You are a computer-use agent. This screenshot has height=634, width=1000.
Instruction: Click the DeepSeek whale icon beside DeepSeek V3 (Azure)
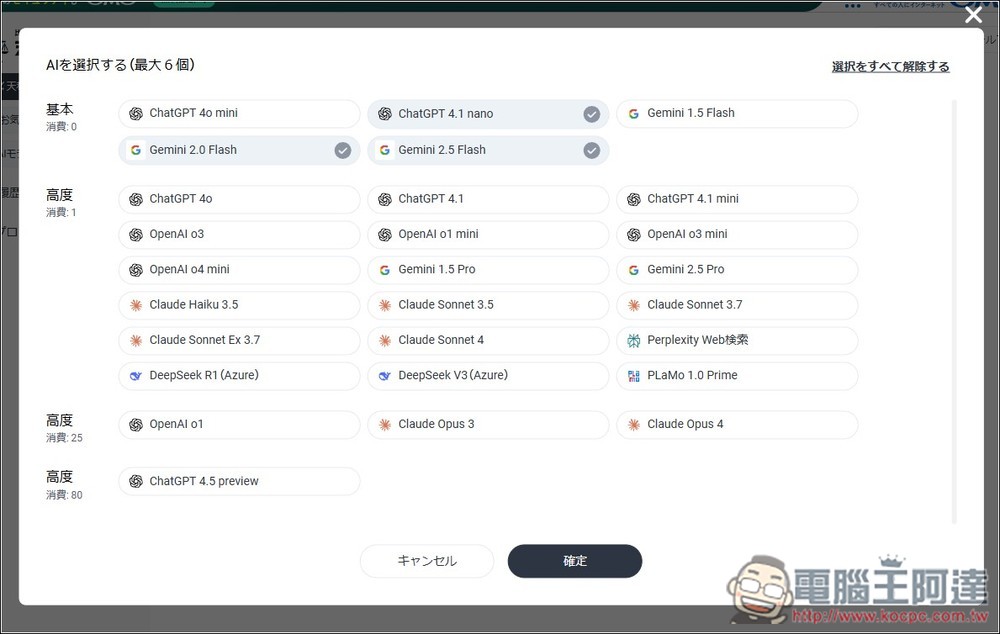(385, 376)
